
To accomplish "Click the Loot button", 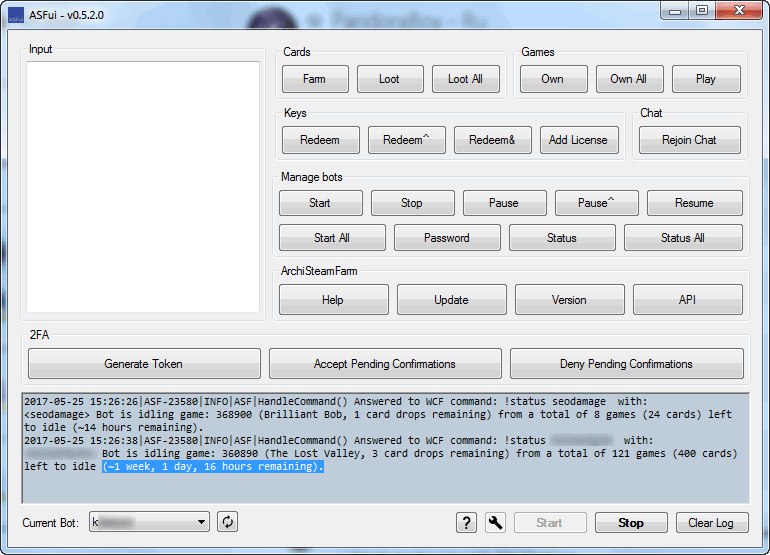I will pyautogui.click(x=390, y=79).
